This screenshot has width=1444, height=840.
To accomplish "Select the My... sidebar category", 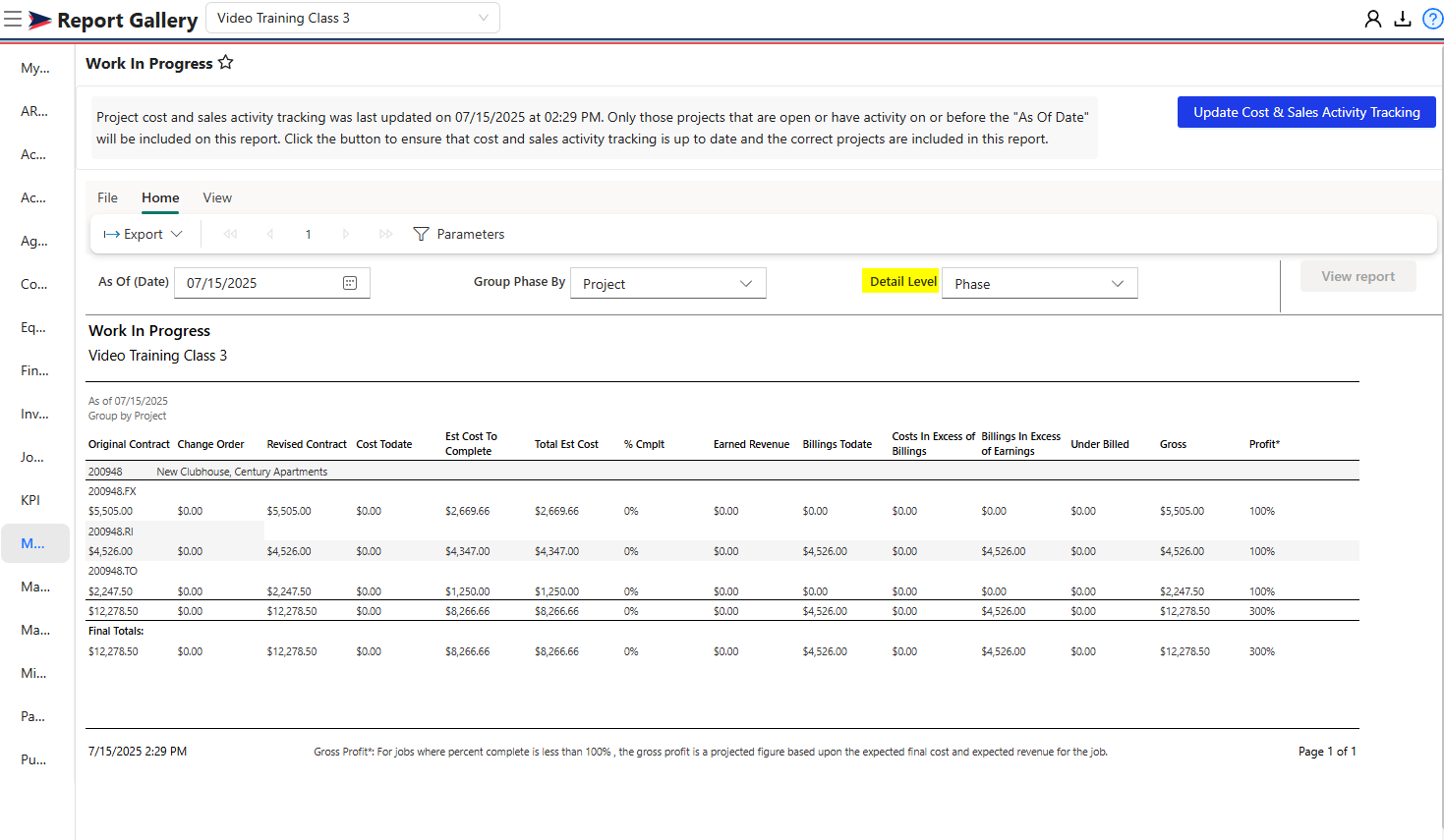I will tap(35, 68).
